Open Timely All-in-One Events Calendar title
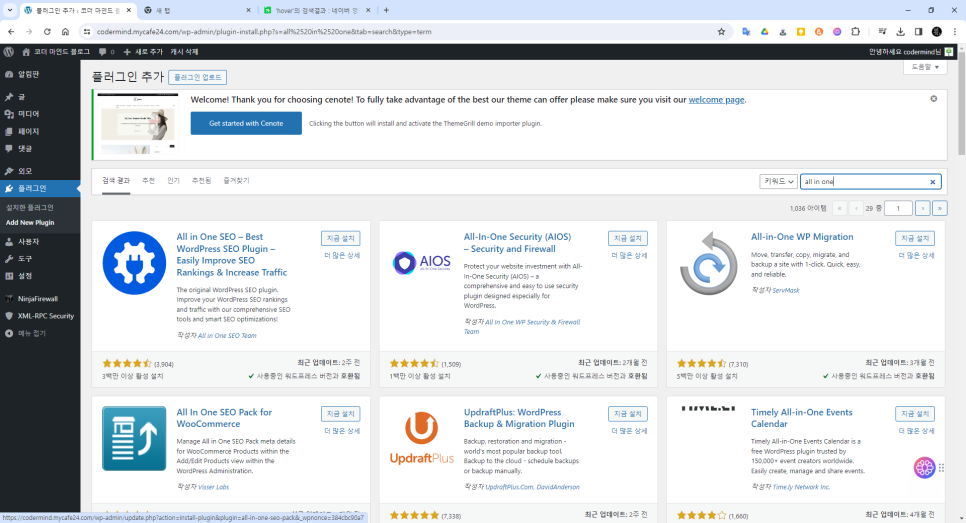The height and width of the screenshot is (523, 966). 802,418
